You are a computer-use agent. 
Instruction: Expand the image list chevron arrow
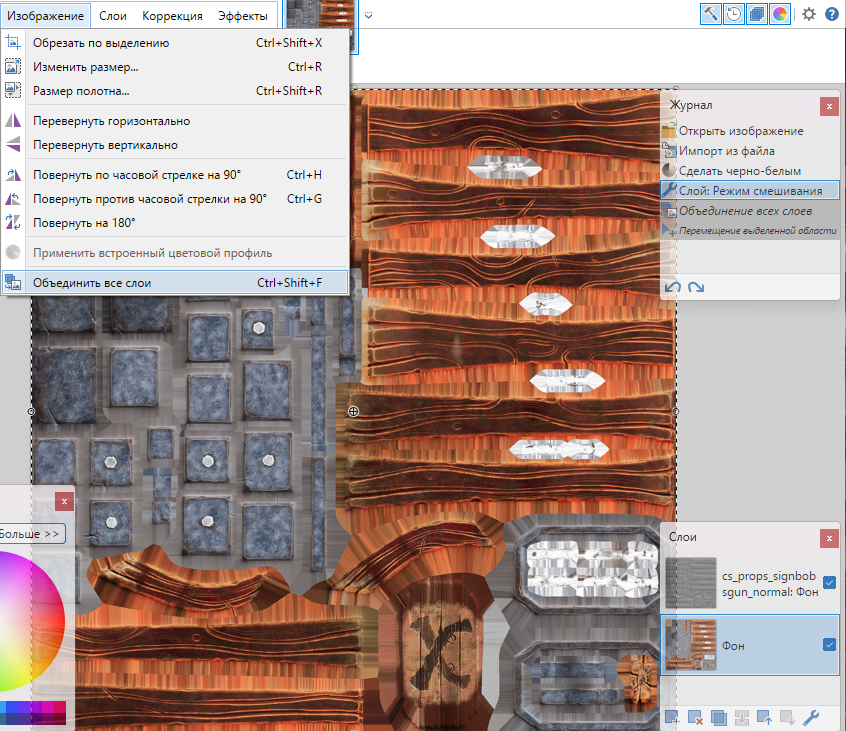click(x=368, y=15)
